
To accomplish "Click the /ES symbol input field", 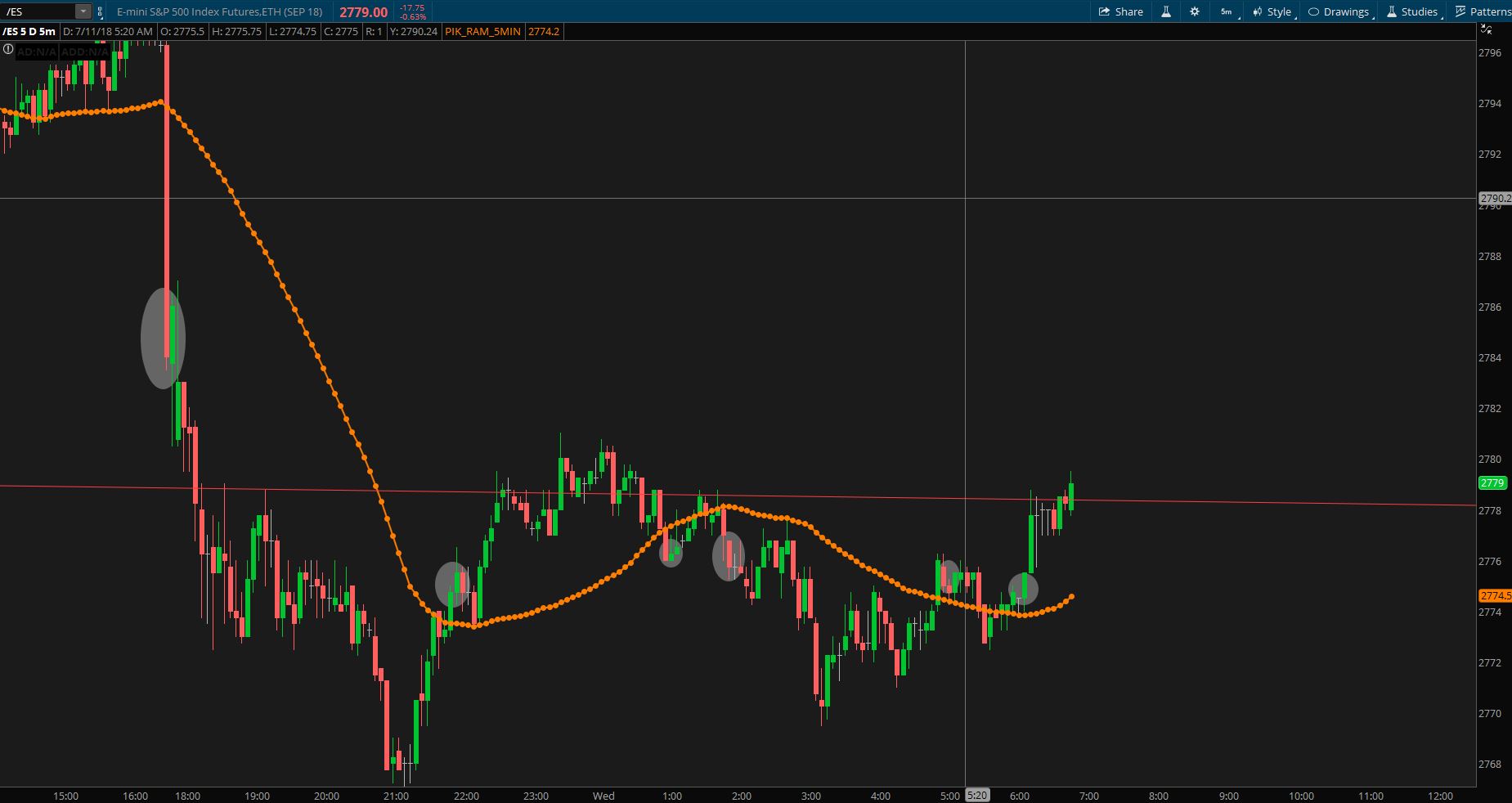I will coord(38,11).
